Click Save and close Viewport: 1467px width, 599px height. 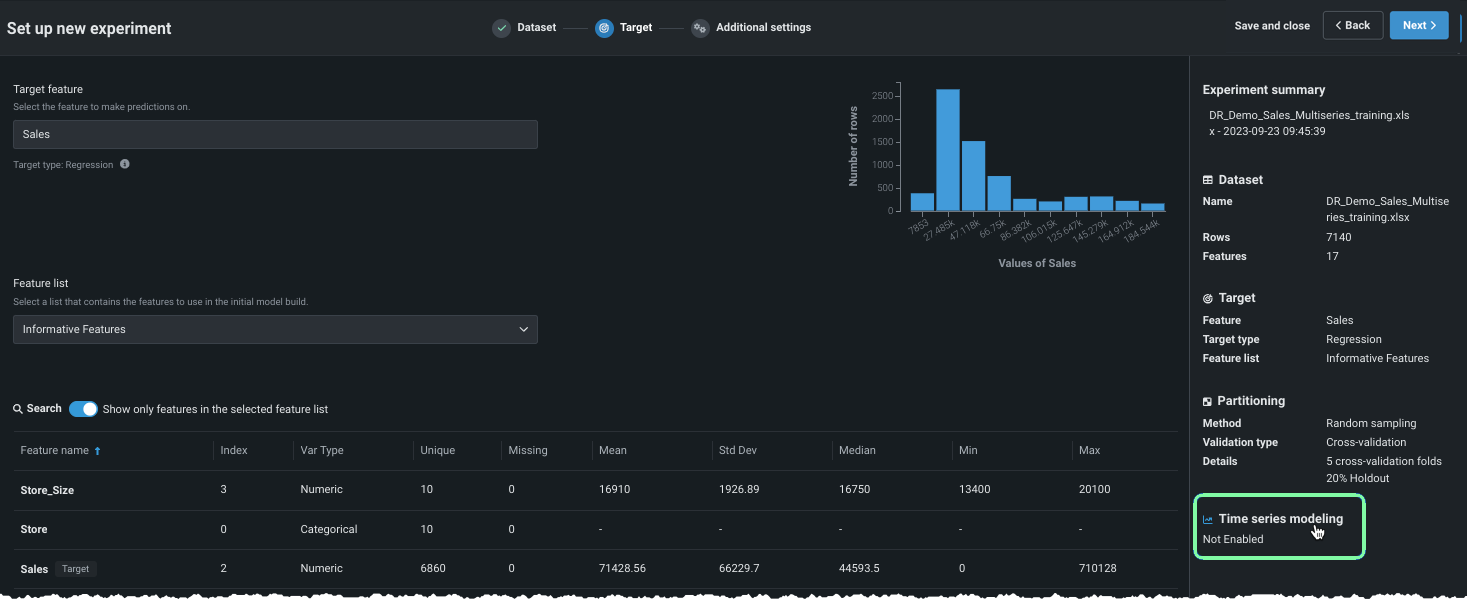pyautogui.click(x=1272, y=26)
